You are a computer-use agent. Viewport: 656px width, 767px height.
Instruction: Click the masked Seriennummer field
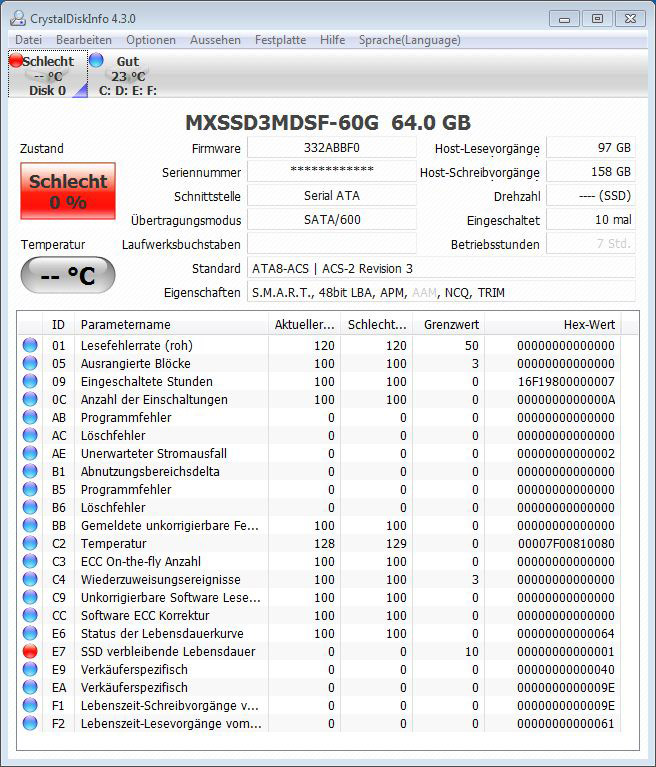(x=332, y=172)
